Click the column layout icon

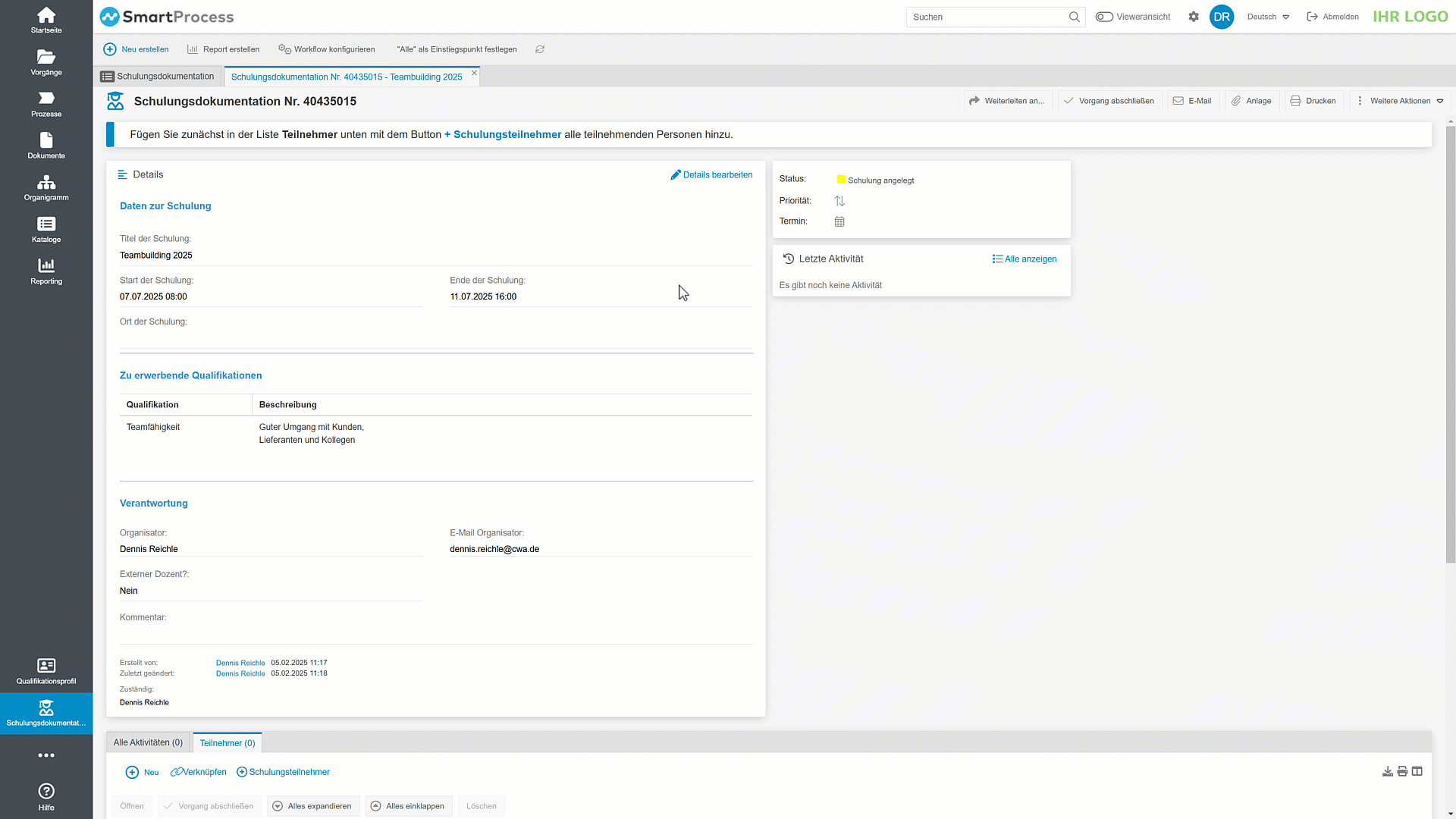(x=1417, y=771)
